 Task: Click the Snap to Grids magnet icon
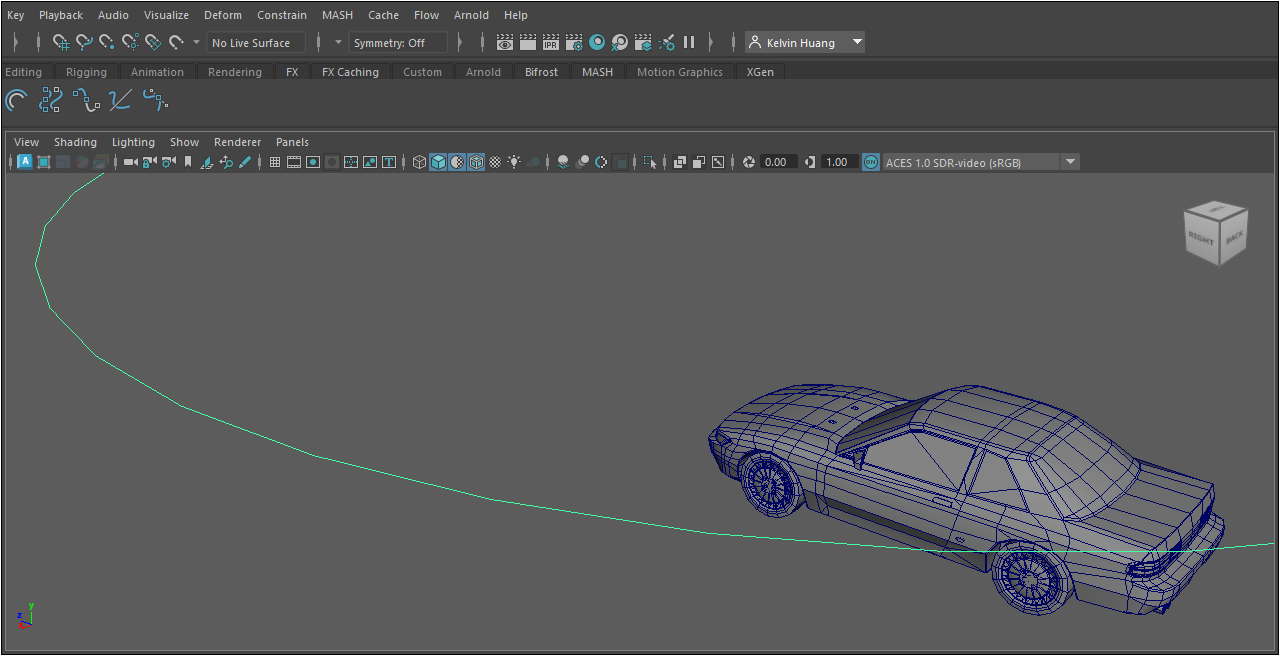[x=61, y=43]
